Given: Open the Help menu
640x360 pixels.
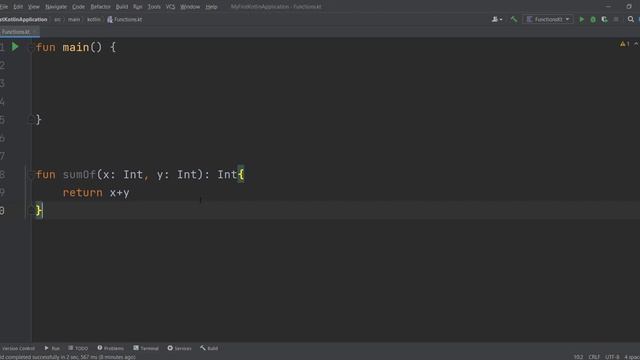Looking at the screenshot, I should tap(211, 7).
